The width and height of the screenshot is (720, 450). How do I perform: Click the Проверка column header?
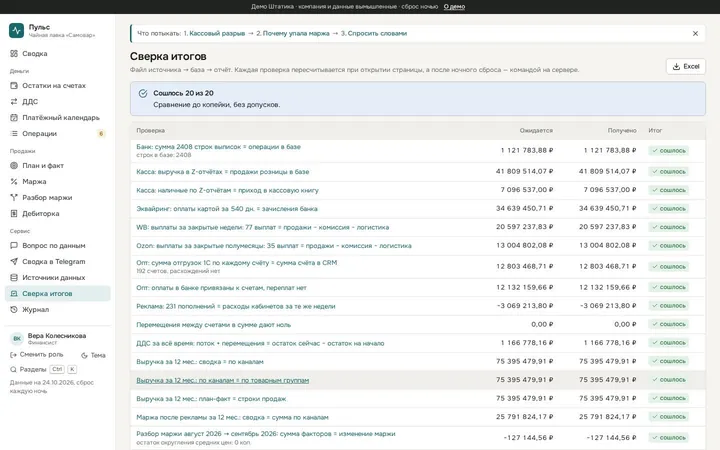pos(150,130)
